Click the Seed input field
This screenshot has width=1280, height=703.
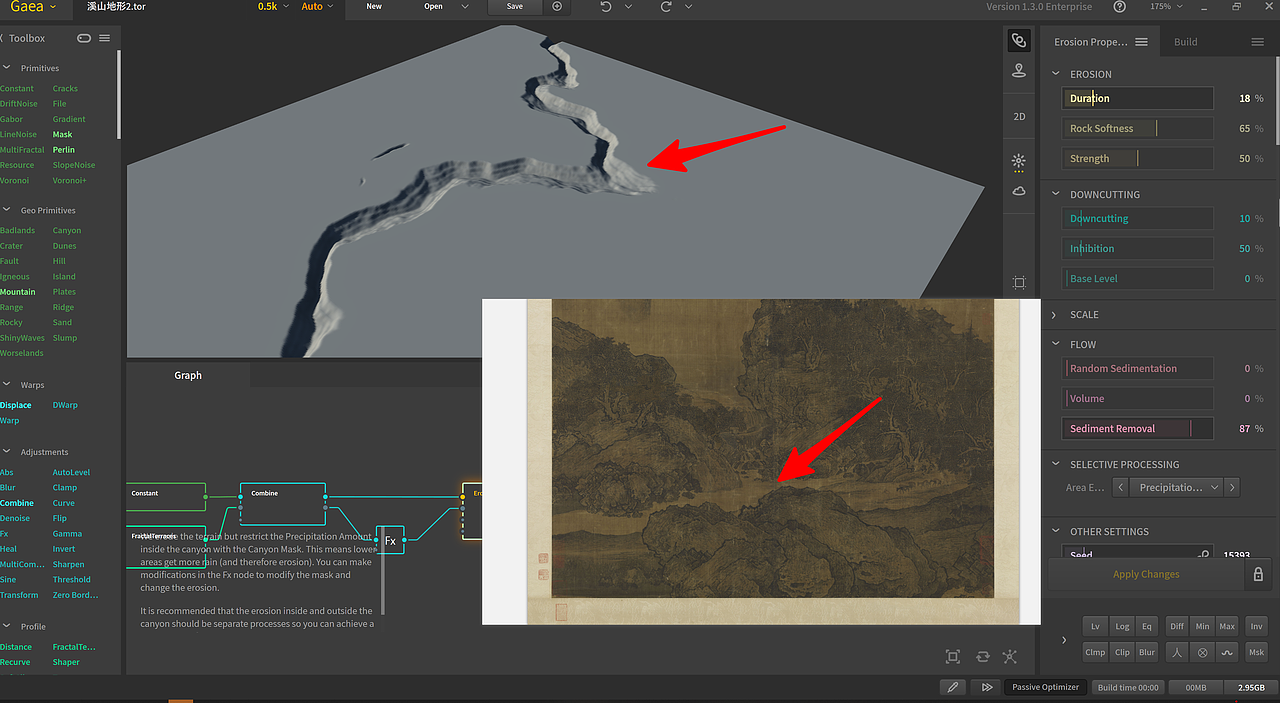pyautogui.click(x=1137, y=553)
